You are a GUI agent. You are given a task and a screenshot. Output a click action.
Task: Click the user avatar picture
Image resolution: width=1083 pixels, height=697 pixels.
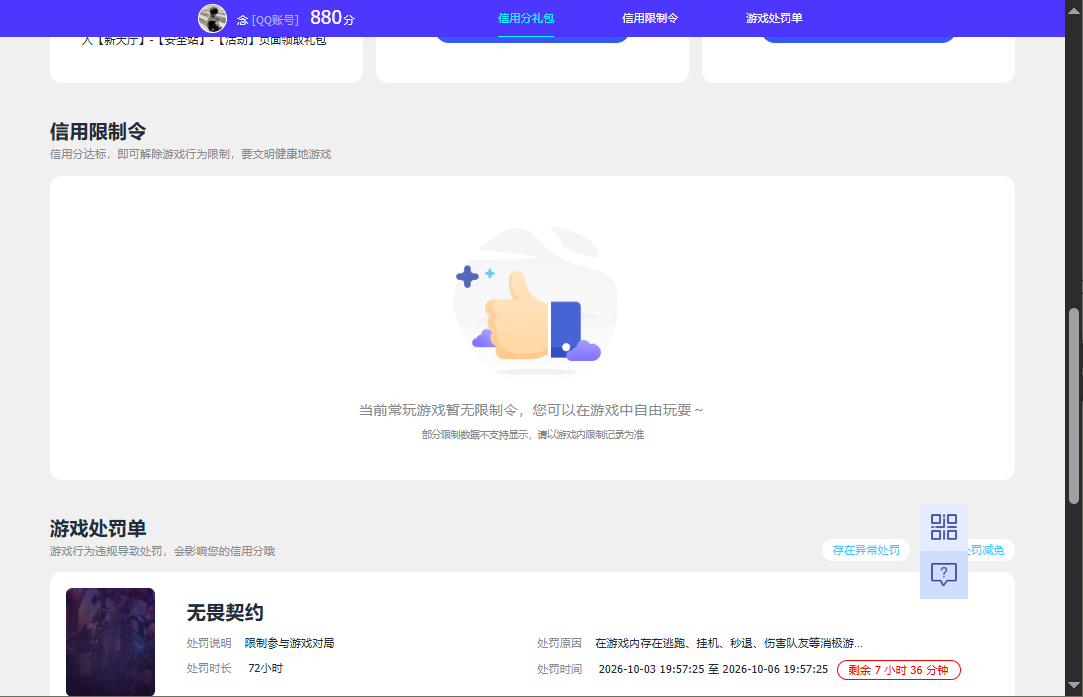point(212,19)
